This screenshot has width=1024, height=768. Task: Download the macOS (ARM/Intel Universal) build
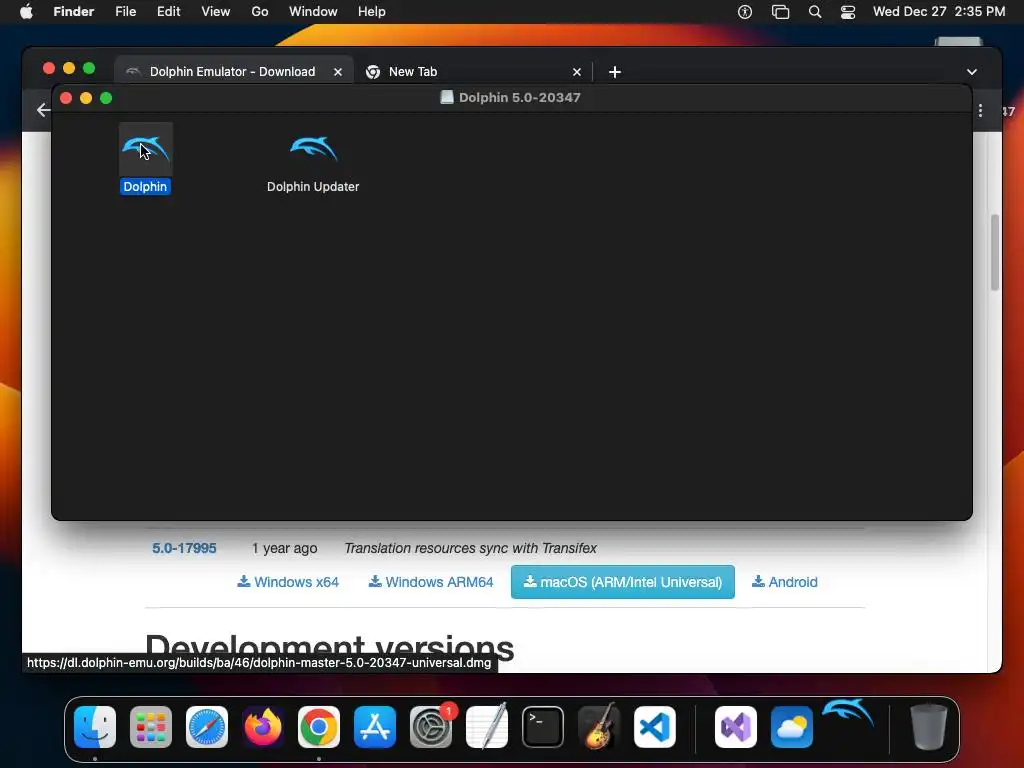point(623,582)
